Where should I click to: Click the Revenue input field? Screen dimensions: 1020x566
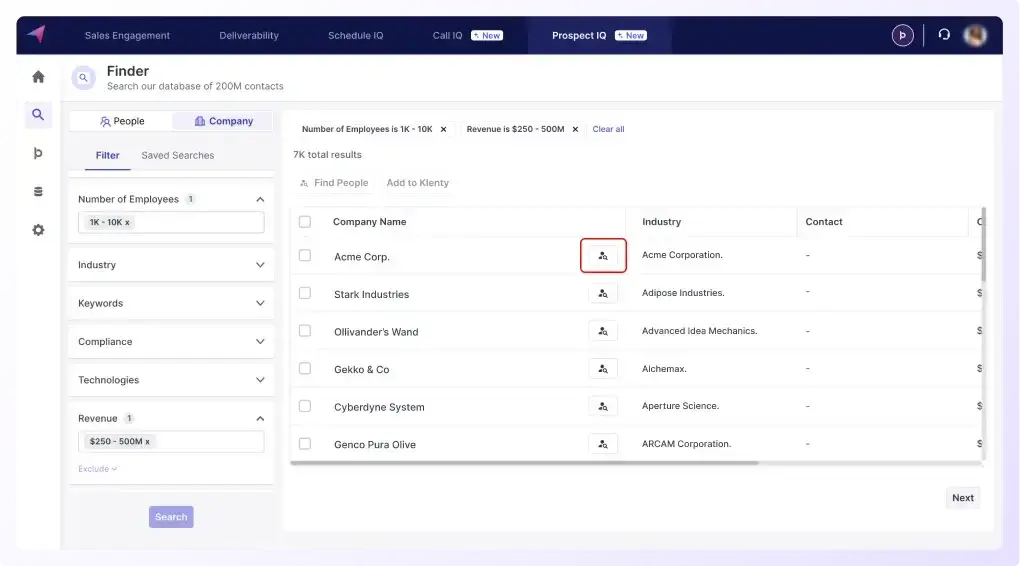[x=171, y=442]
